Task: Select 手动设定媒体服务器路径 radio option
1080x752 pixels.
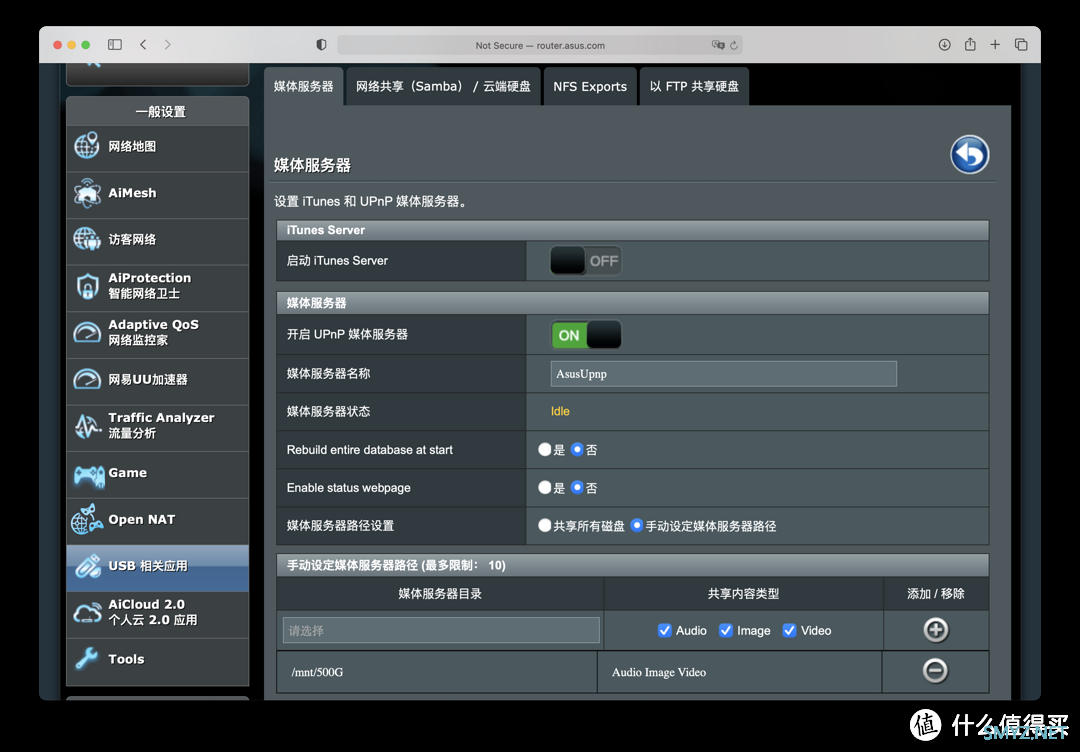Action: pos(636,525)
